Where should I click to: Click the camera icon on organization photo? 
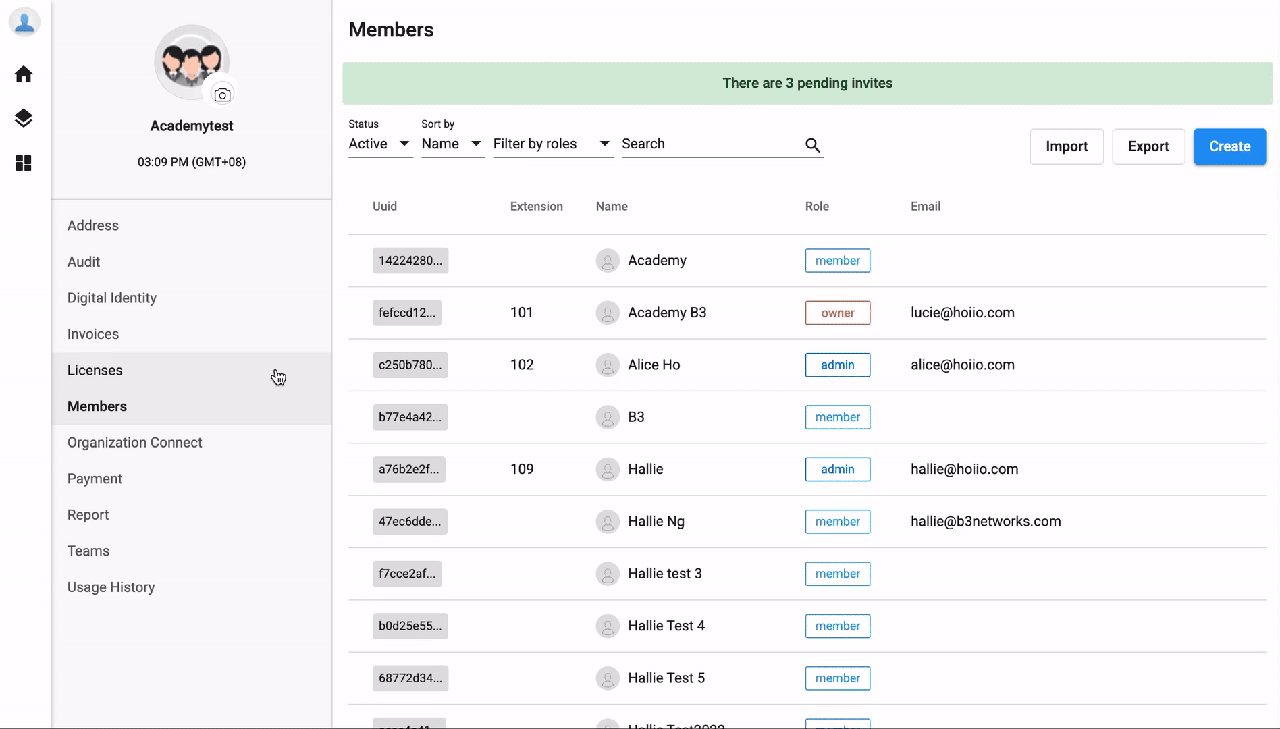click(222, 95)
